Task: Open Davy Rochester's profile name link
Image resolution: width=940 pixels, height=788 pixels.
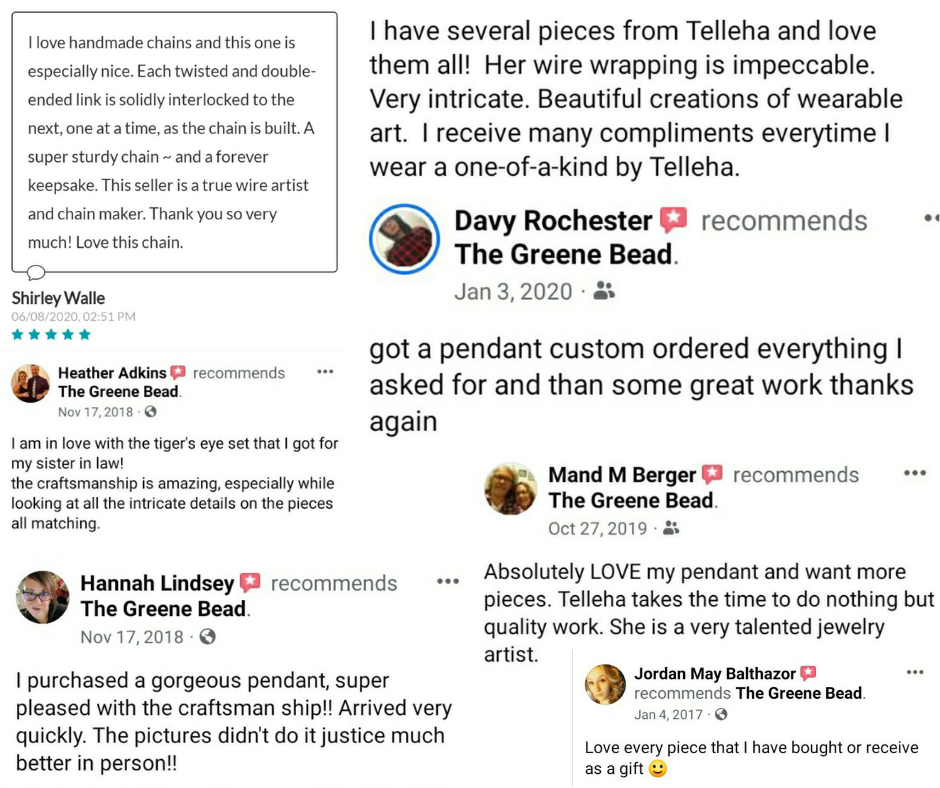Action: tap(553, 221)
